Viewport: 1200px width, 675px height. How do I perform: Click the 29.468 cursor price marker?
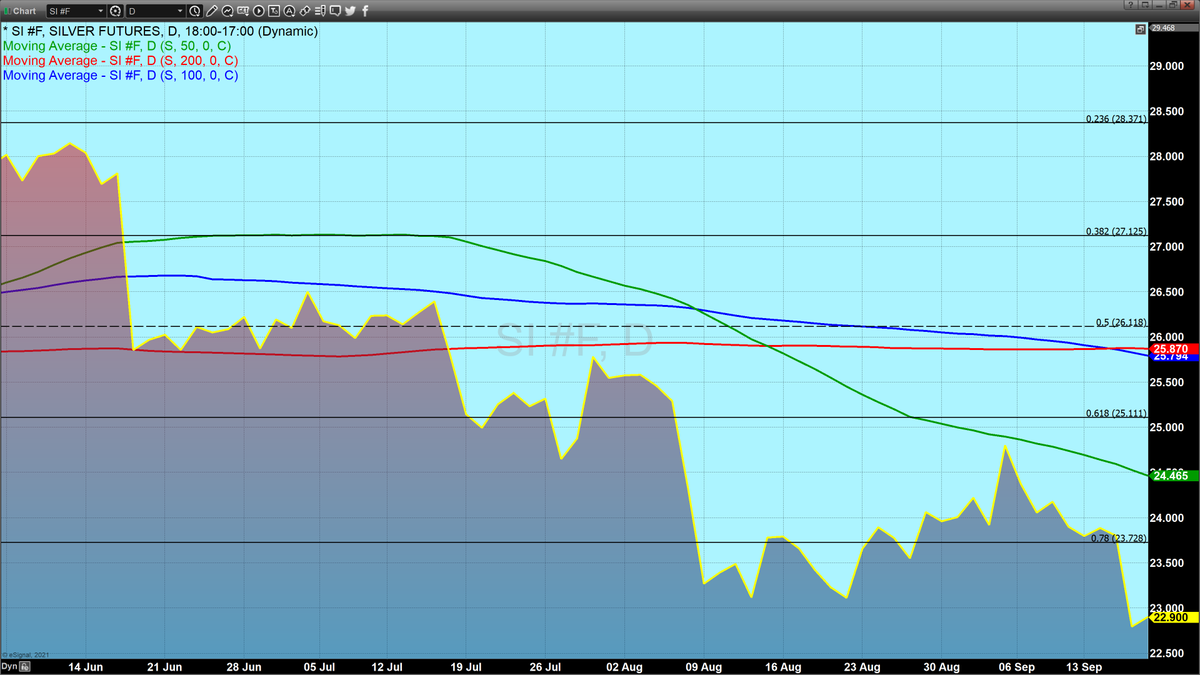click(x=1172, y=30)
